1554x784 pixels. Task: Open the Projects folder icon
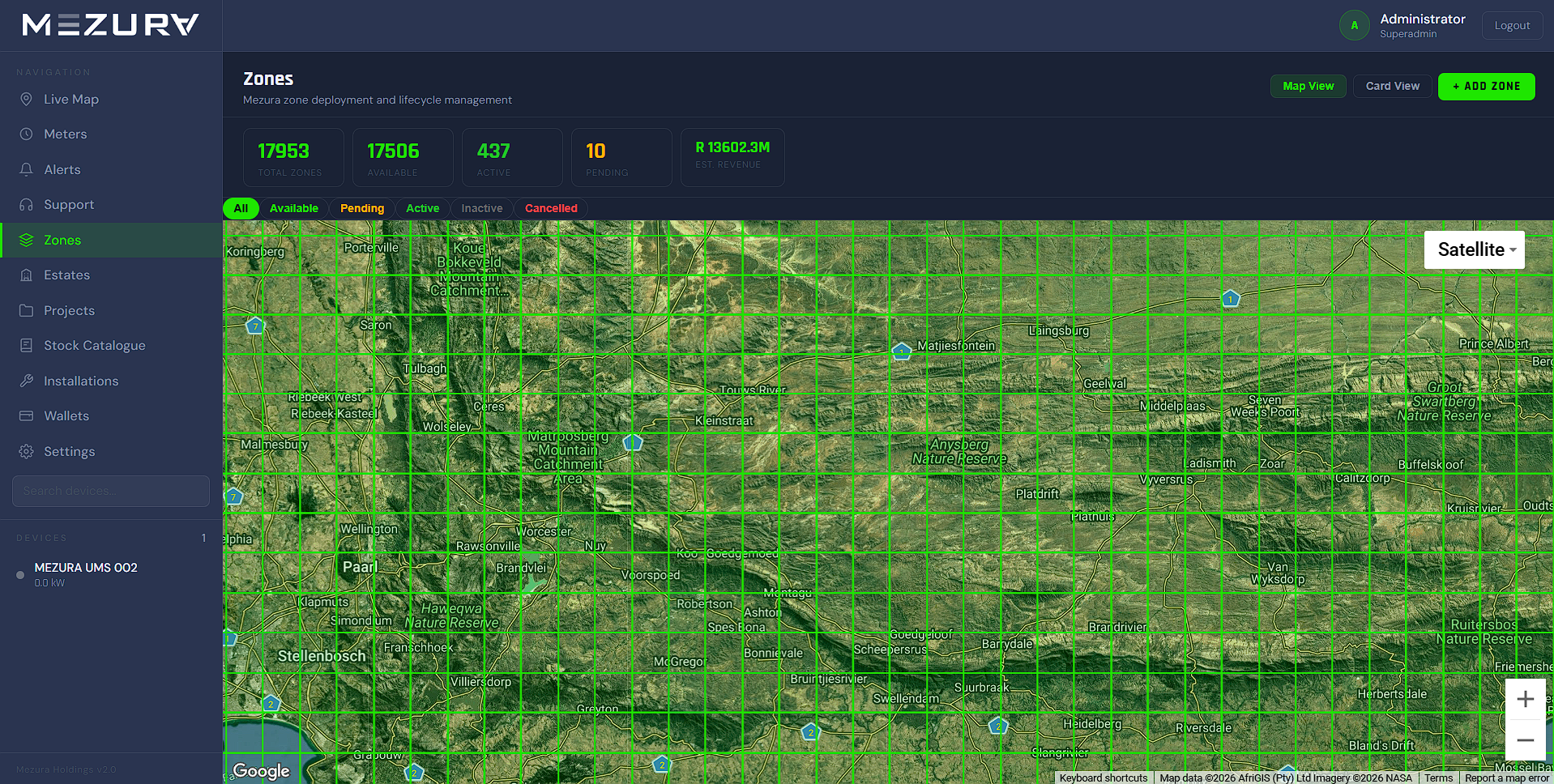coord(26,310)
